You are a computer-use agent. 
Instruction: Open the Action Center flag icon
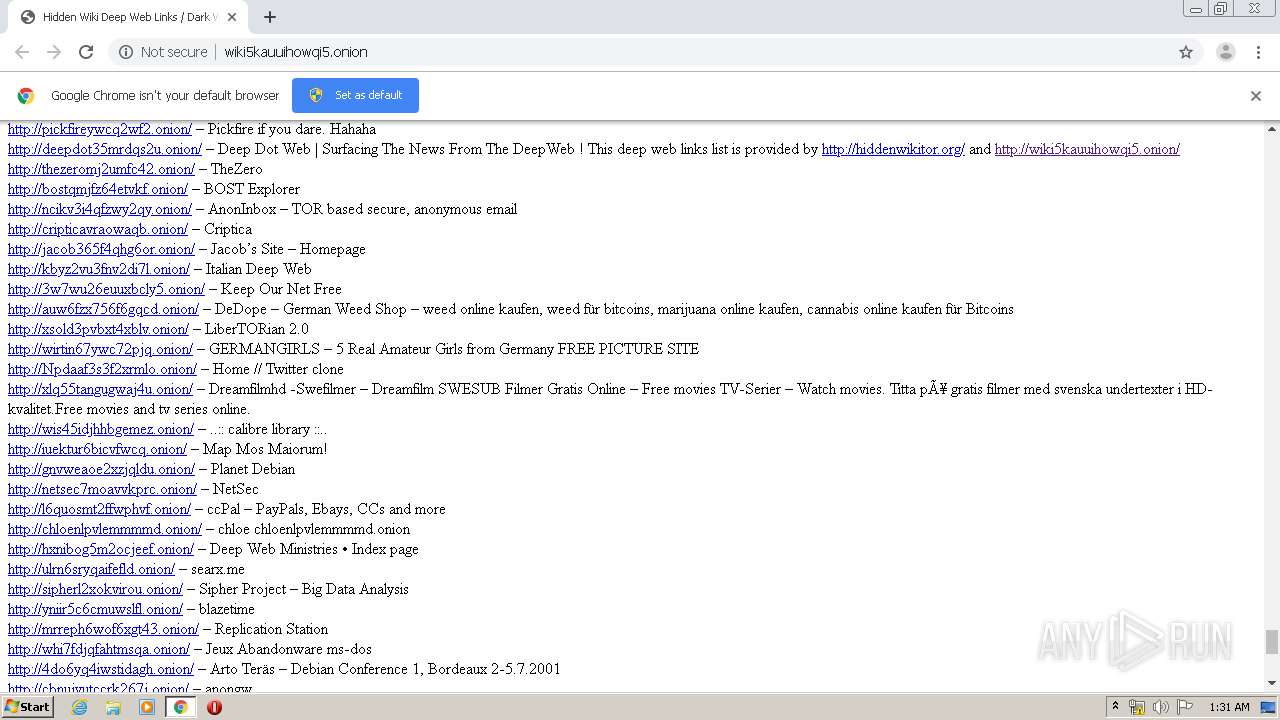[1185, 707]
